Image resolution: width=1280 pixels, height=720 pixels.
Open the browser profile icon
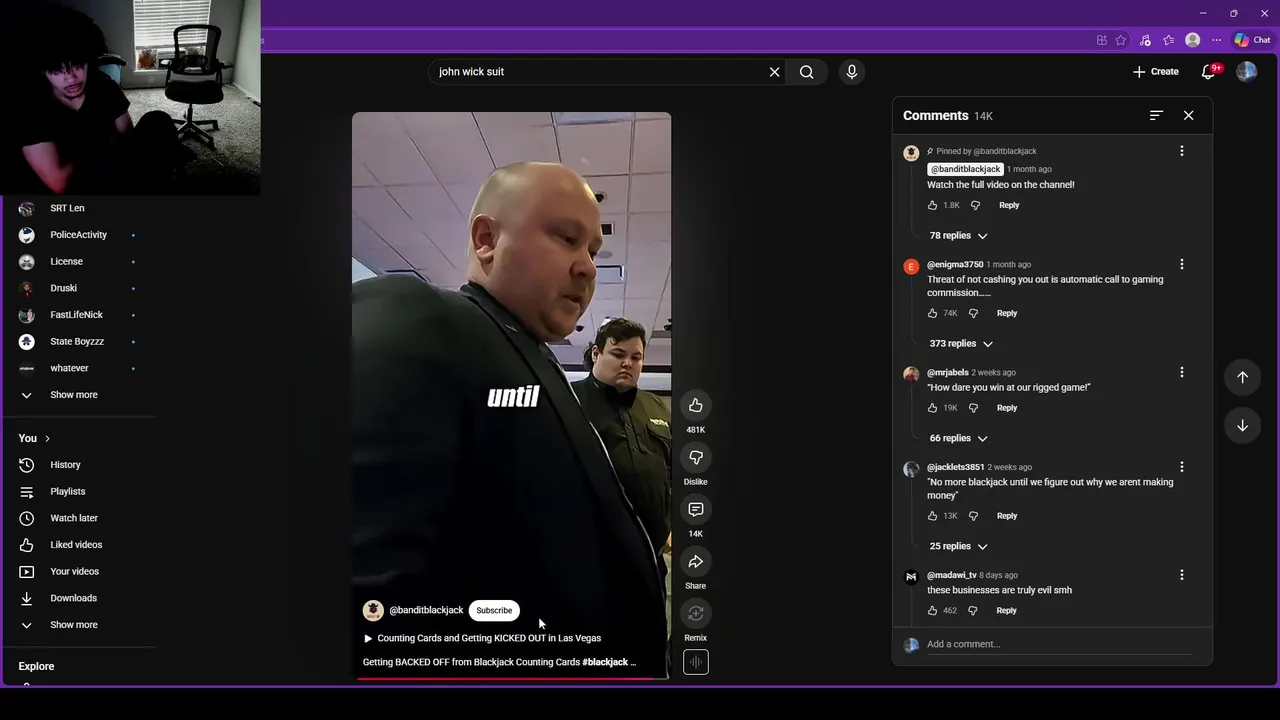(x=1192, y=40)
